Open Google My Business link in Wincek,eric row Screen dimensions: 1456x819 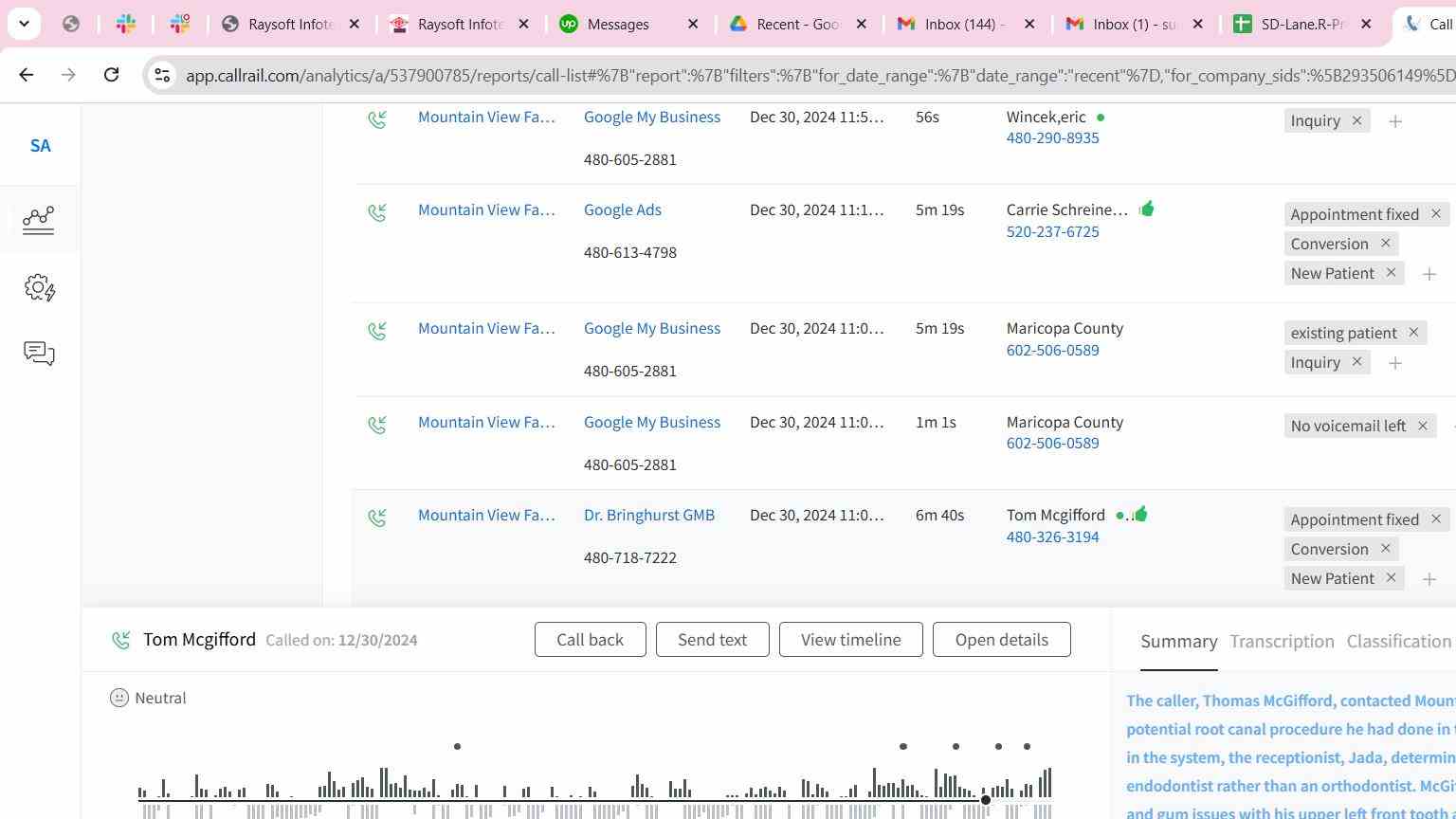coord(651,118)
